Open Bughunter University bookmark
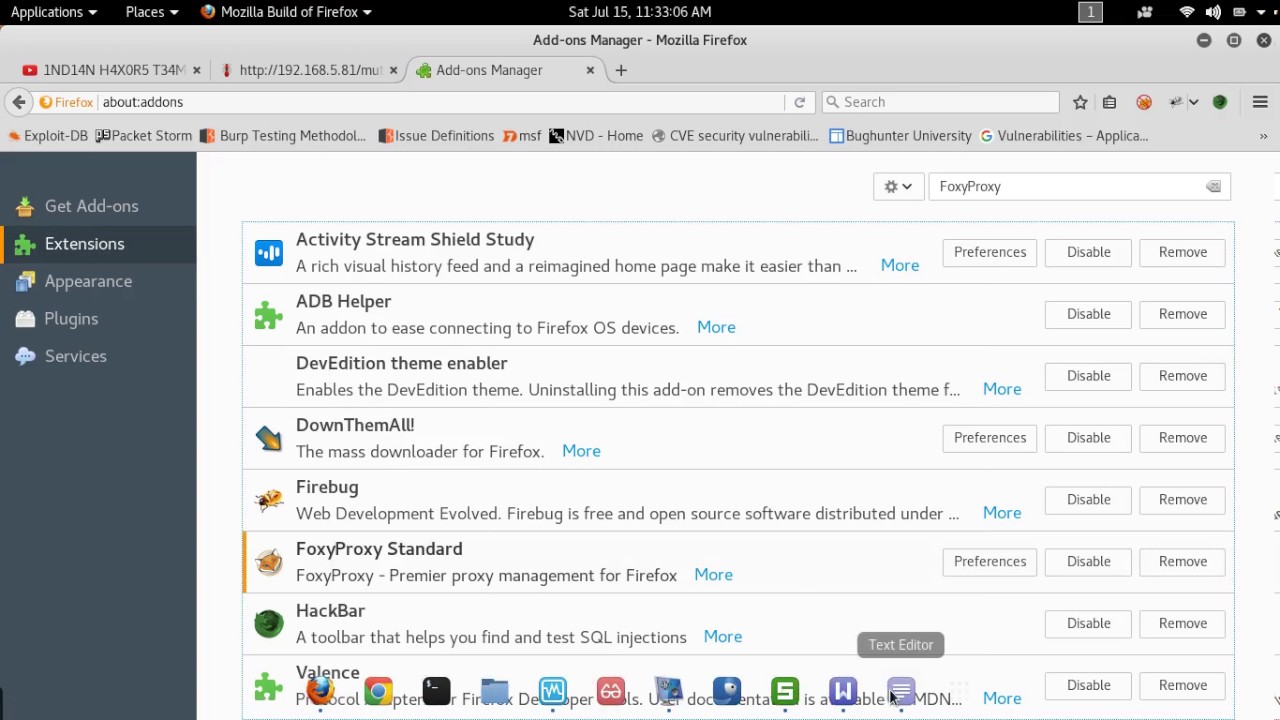The width and height of the screenshot is (1280, 720). coord(900,136)
